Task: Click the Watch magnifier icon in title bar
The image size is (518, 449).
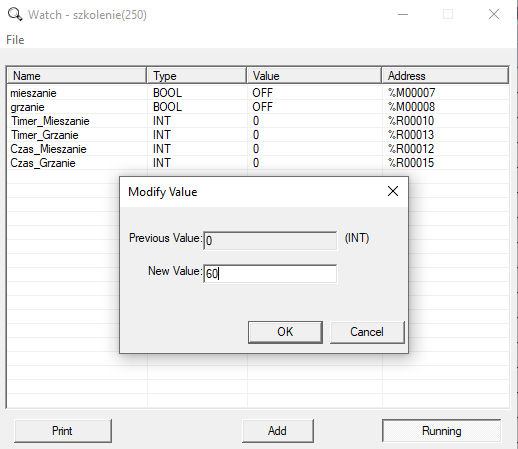Action: click(15, 15)
